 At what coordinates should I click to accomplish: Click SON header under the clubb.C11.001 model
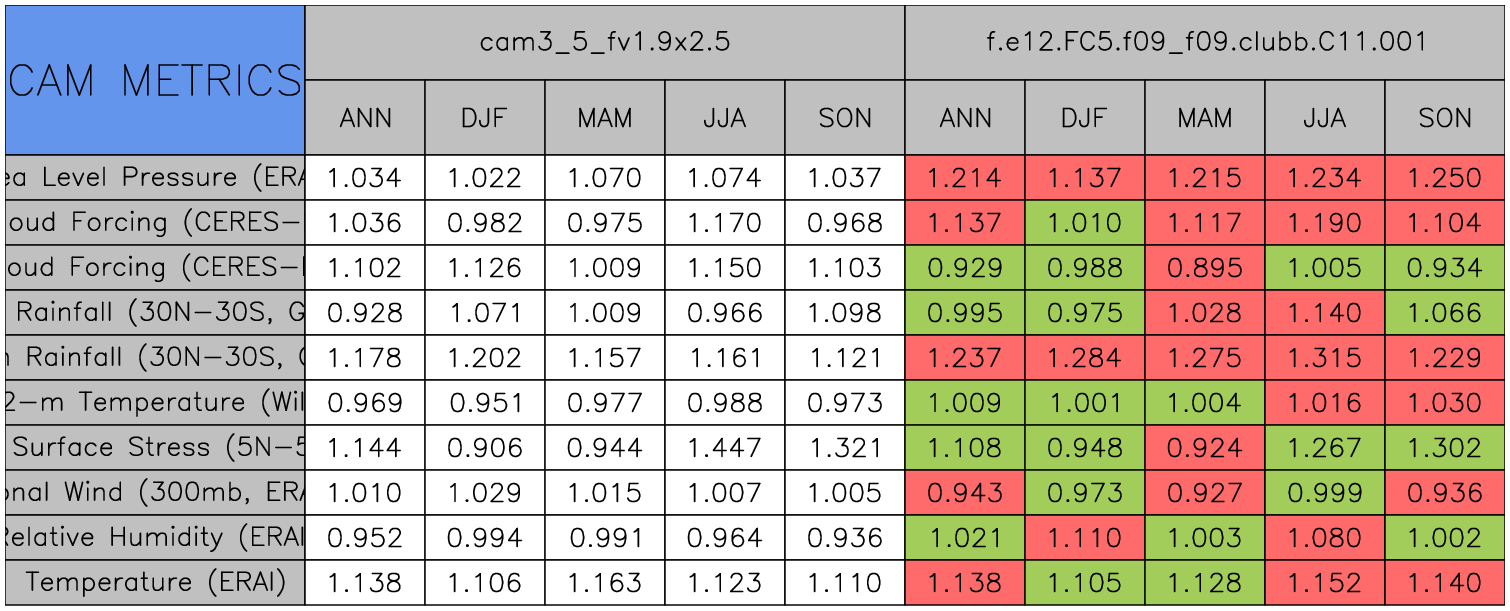pos(1445,118)
